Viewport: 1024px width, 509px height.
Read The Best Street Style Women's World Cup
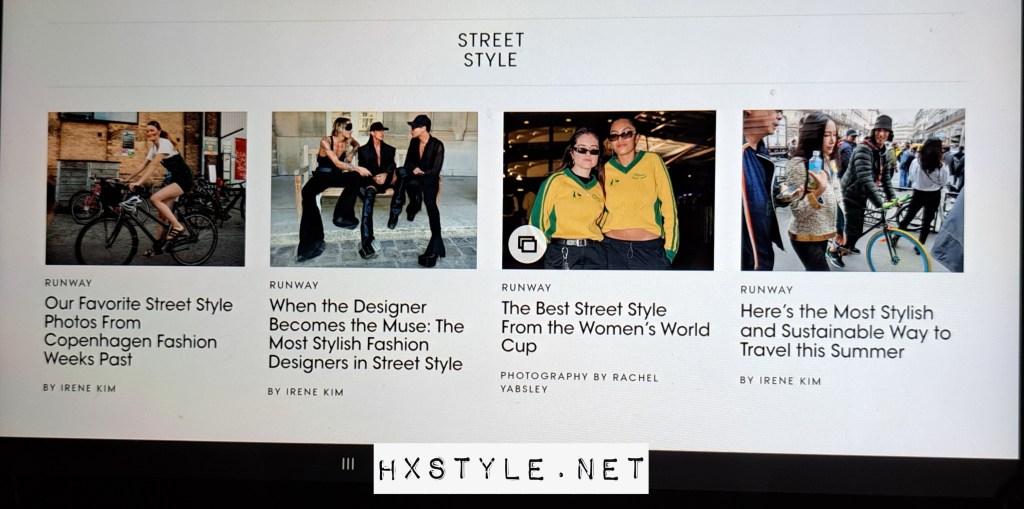pos(605,327)
